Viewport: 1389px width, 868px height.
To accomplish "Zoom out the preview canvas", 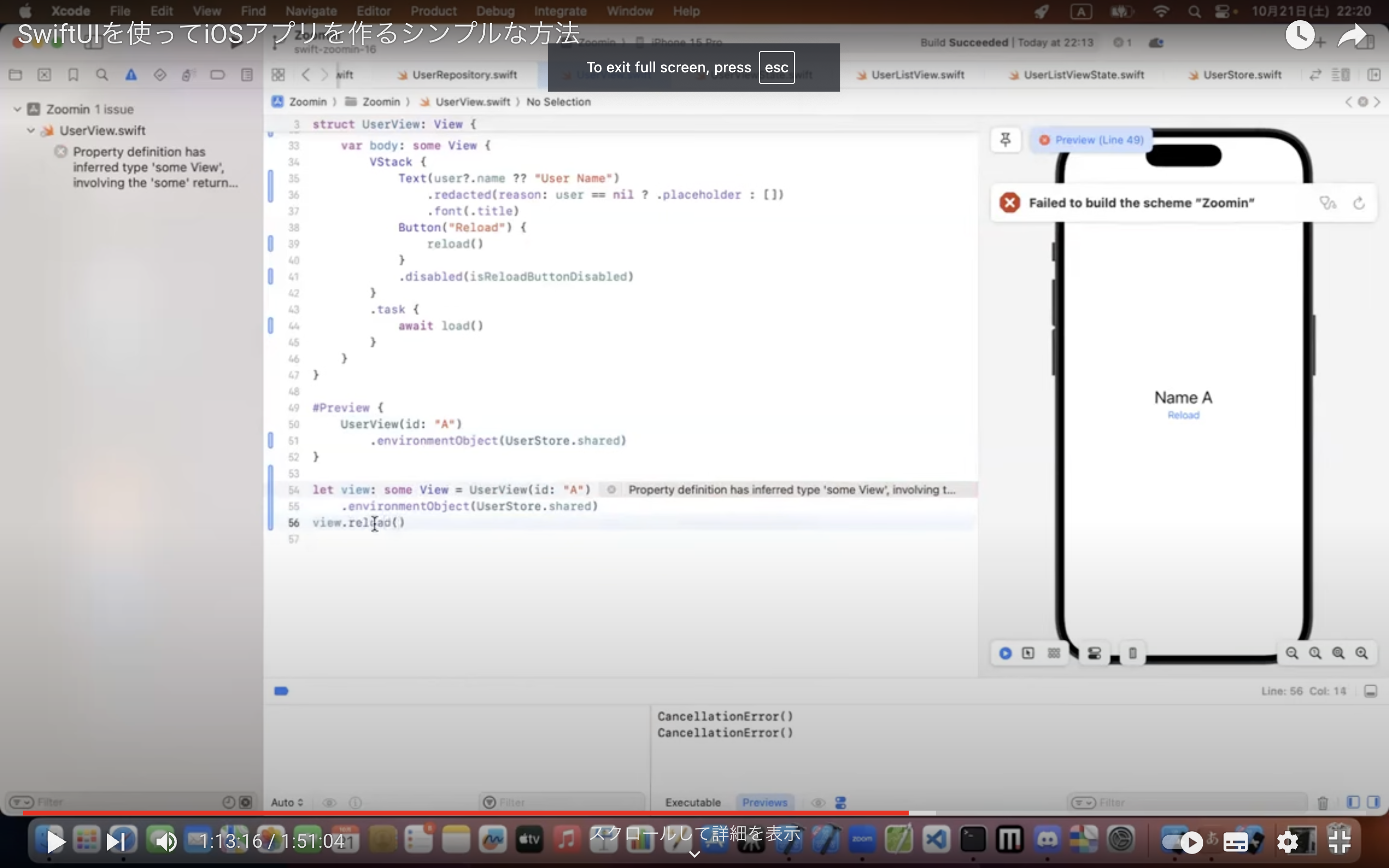I will pyautogui.click(x=1292, y=653).
